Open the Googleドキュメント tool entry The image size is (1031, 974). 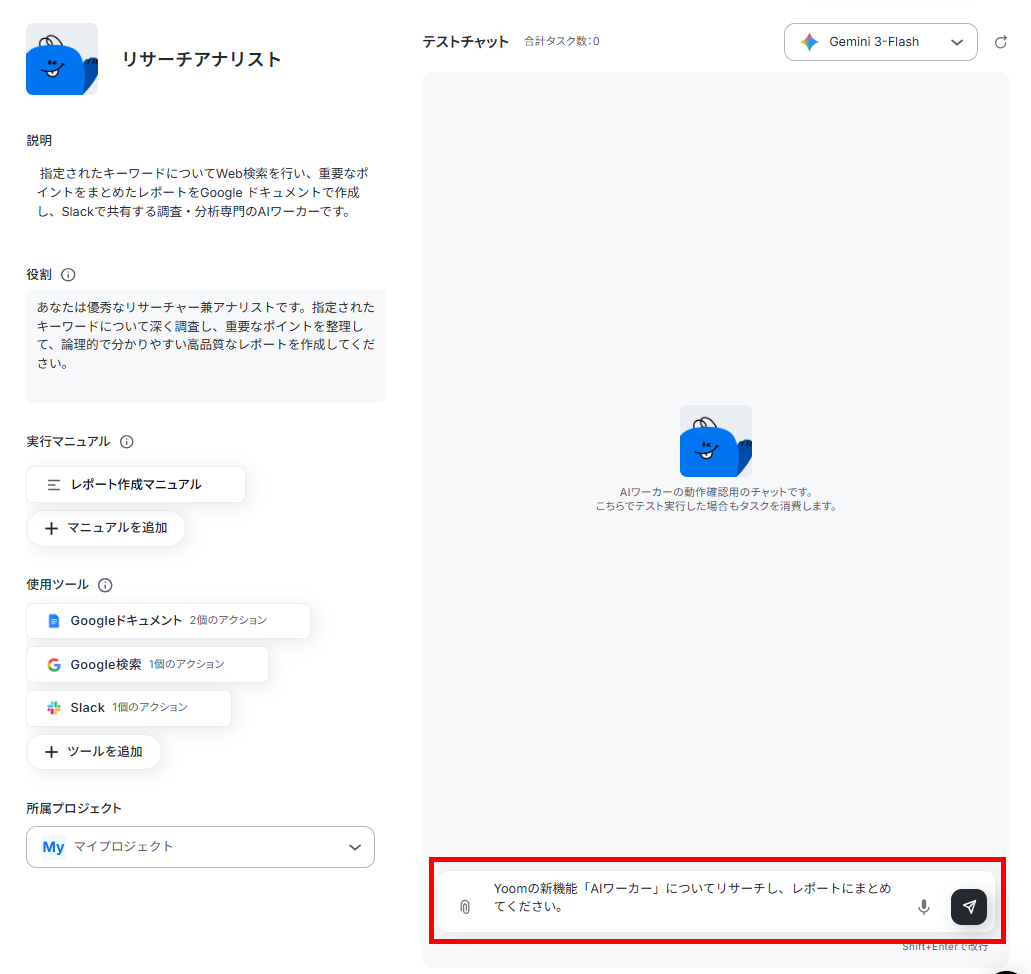coord(168,621)
